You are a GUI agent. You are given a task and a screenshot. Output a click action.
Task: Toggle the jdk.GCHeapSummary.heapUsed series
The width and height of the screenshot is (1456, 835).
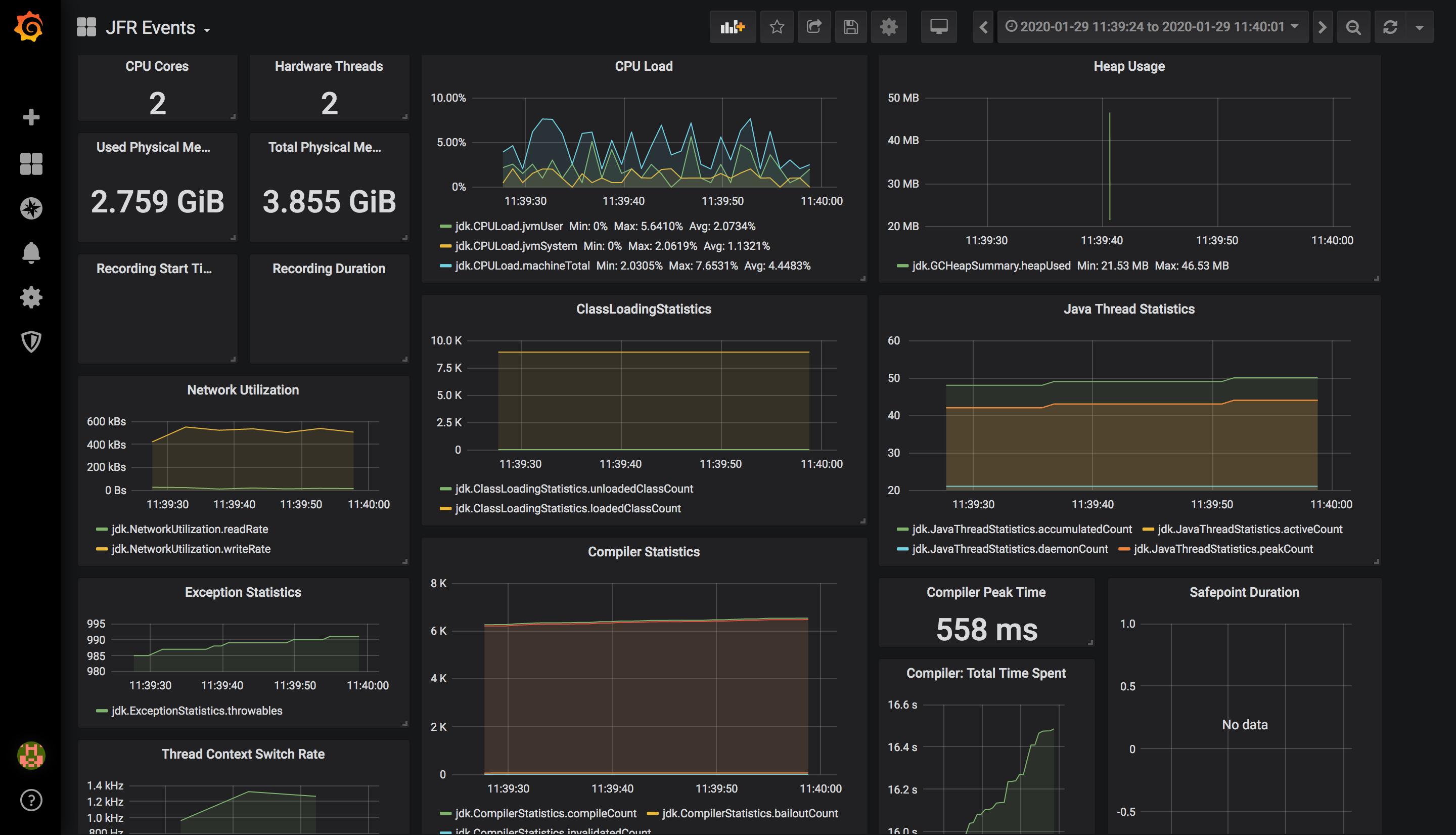point(991,266)
